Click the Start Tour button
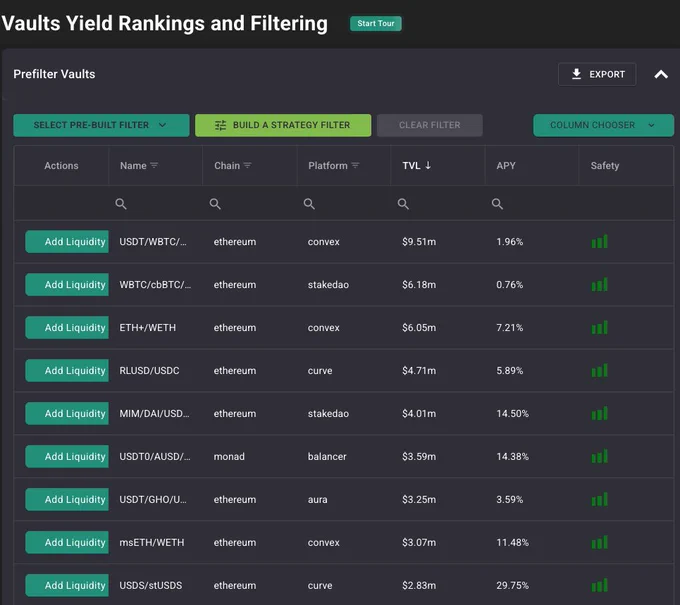This screenshot has height=605, width=680. click(376, 23)
